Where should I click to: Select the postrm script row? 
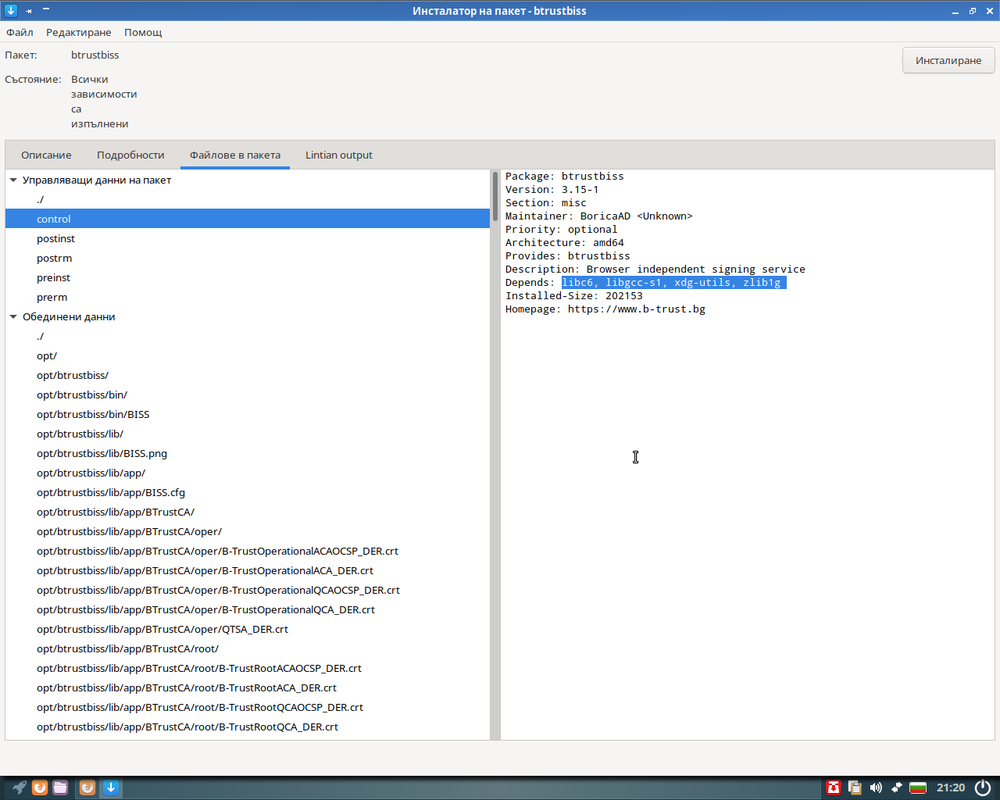pos(247,258)
